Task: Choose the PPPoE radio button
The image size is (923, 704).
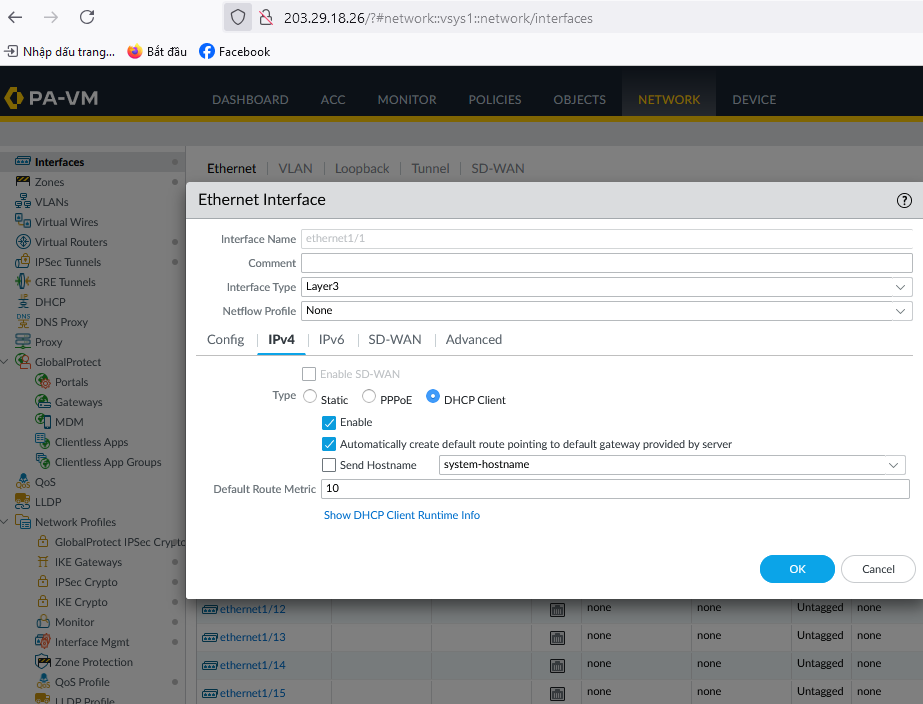Action: [369, 397]
